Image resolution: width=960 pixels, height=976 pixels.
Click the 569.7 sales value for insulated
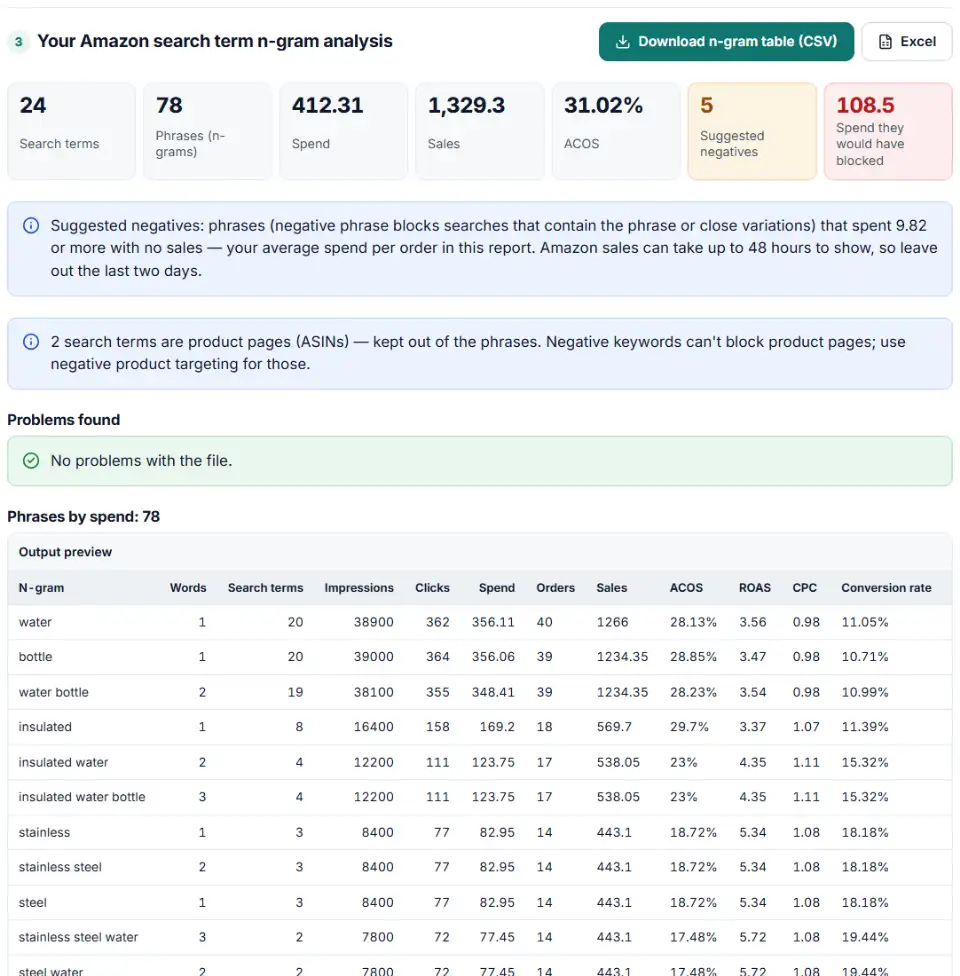[614, 726]
